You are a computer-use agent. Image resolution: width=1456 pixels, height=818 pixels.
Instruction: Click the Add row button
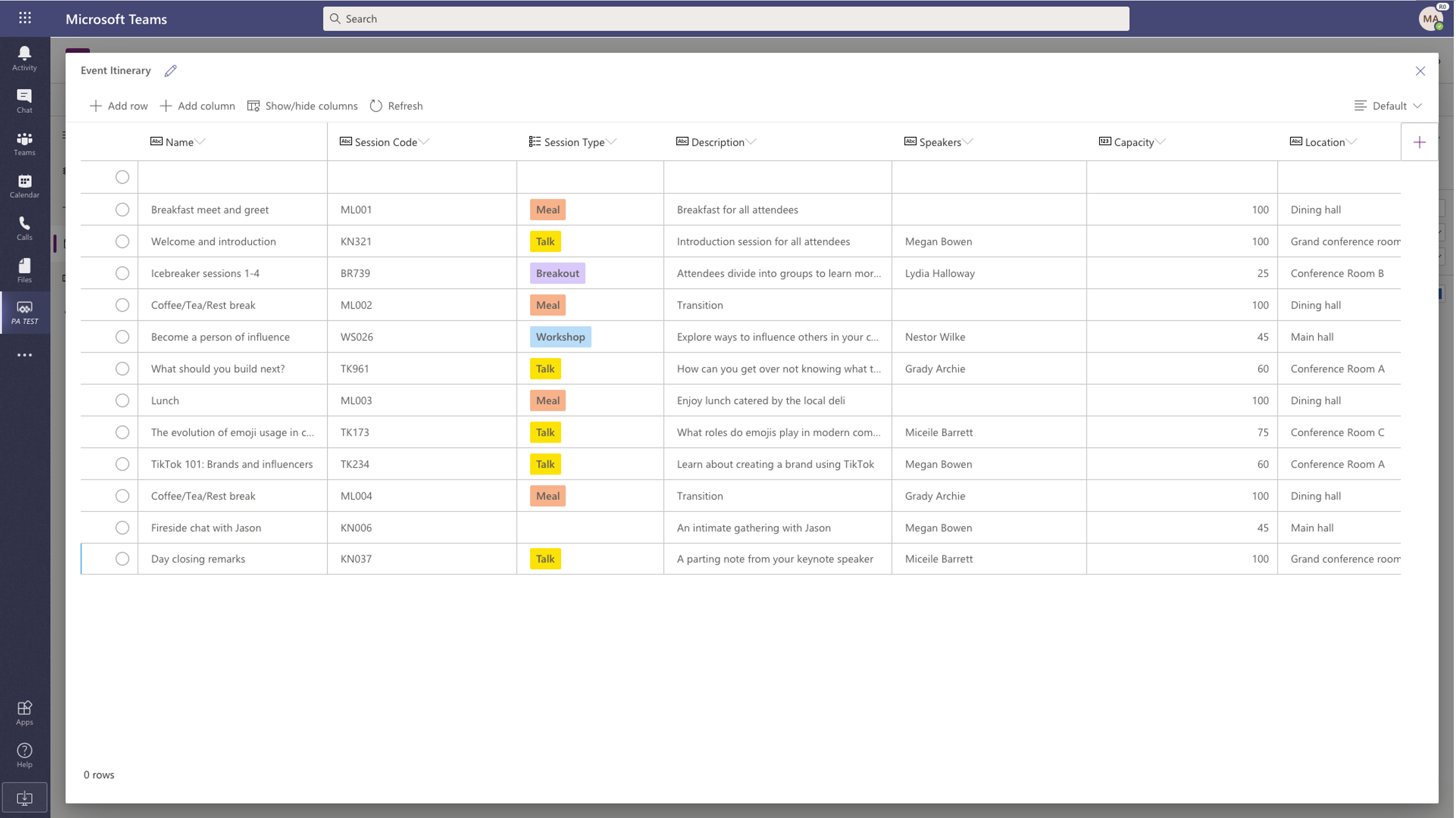(x=117, y=105)
